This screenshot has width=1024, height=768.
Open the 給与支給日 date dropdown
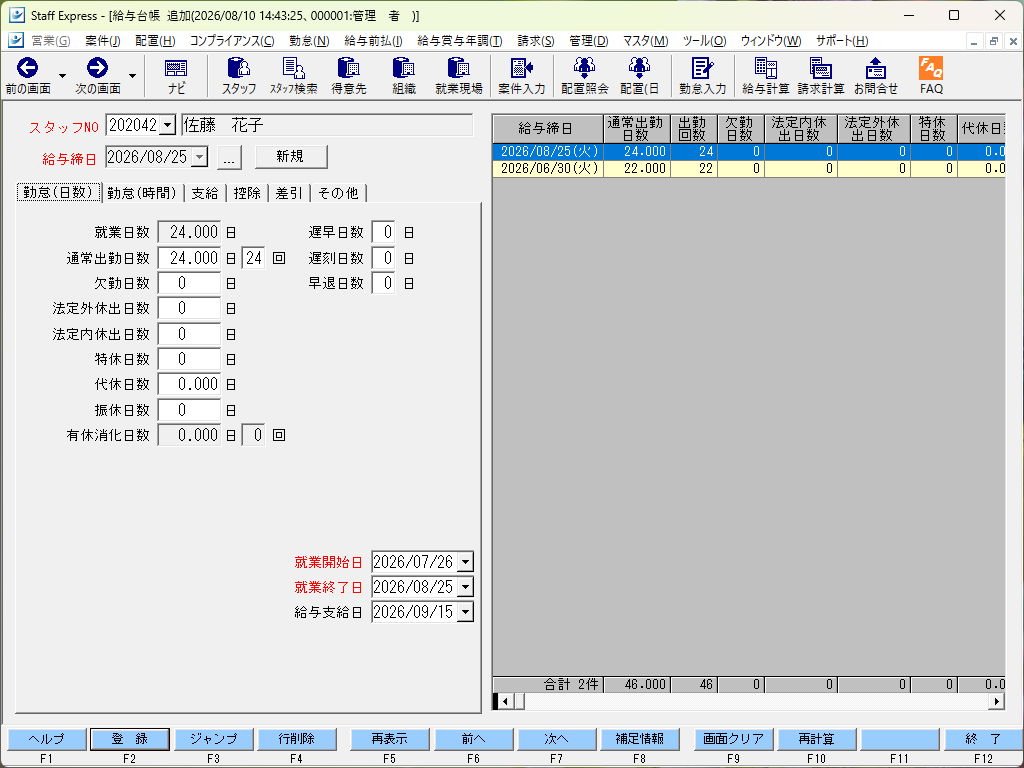465,612
